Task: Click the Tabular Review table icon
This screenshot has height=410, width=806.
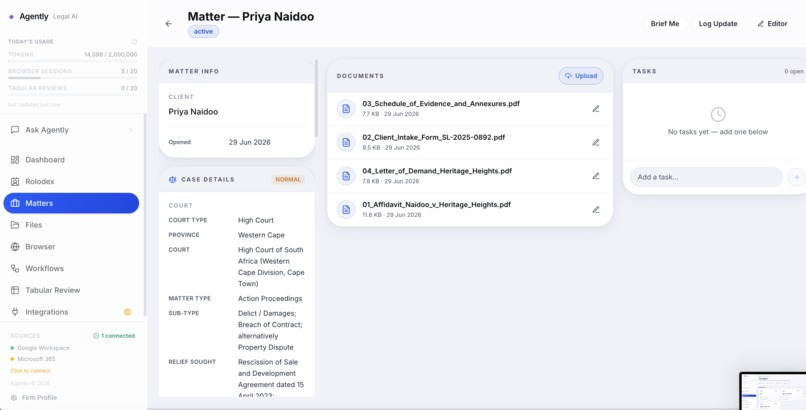Action: coord(15,290)
